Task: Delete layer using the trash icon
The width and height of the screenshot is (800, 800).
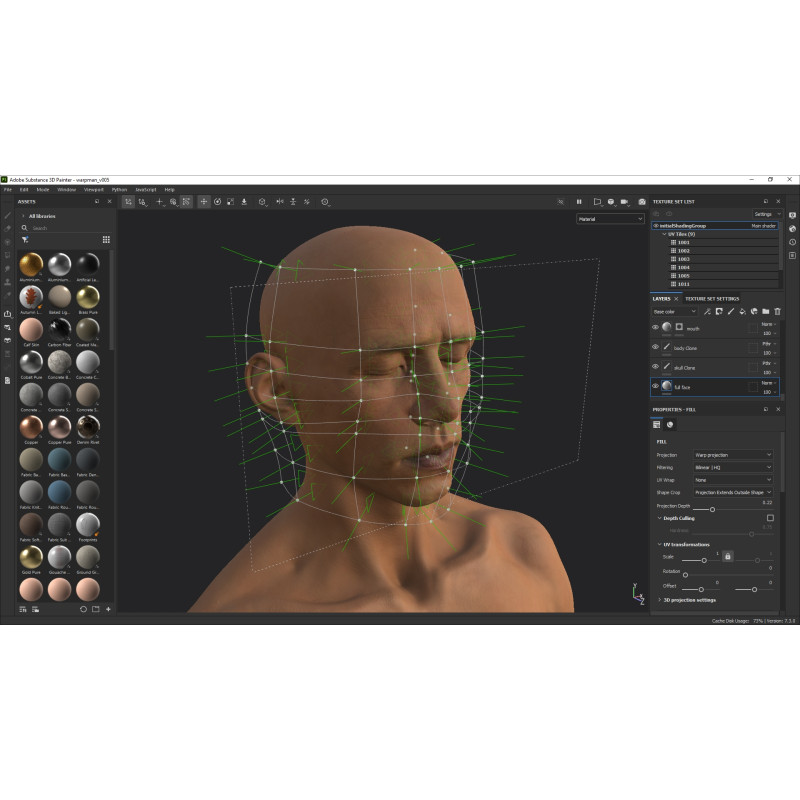Action: pos(777,311)
